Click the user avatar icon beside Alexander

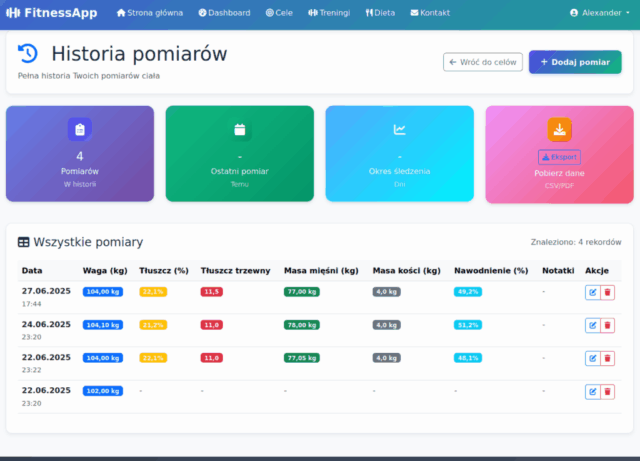click(574, 13)
